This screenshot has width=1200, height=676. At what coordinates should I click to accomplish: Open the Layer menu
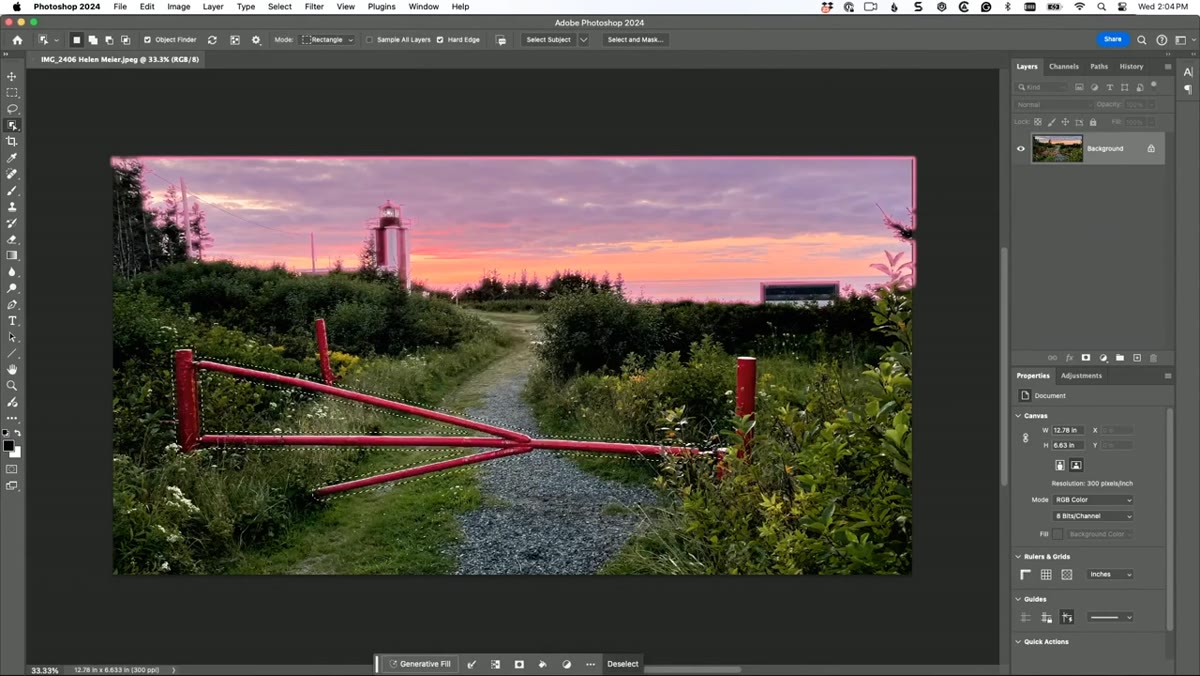pyautogui.click(x=213, y=7)
